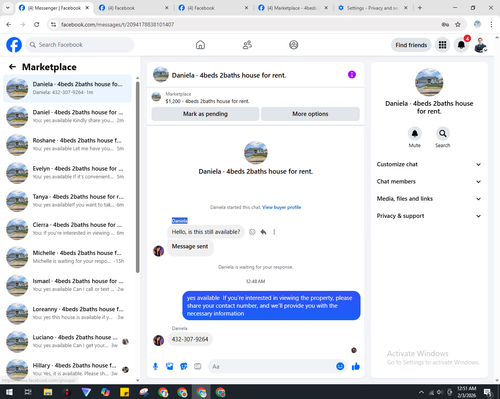
Task: Open Michelle conversation in list
Action: 67,257
